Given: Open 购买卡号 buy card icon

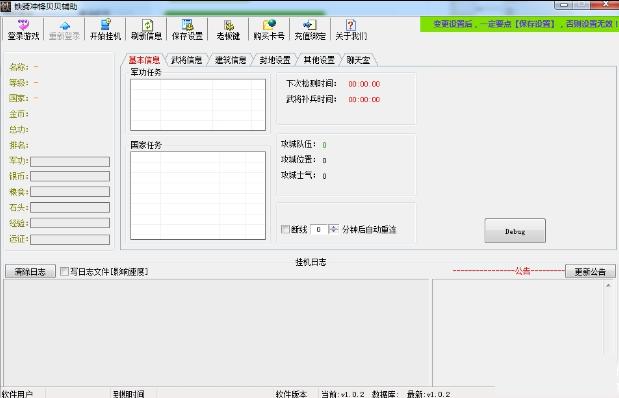Looking at the screenshot, I should 269,30.
